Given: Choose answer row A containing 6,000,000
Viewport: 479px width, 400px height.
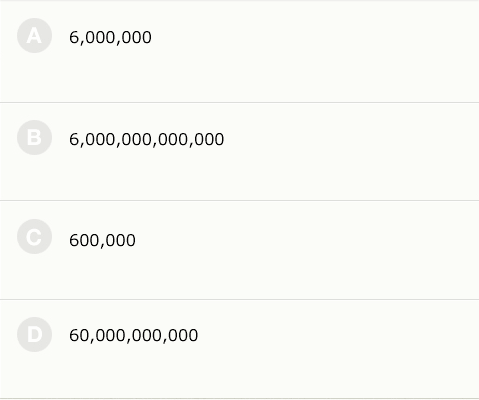Looking at the screenshot, I should click(x=239, y=52).
